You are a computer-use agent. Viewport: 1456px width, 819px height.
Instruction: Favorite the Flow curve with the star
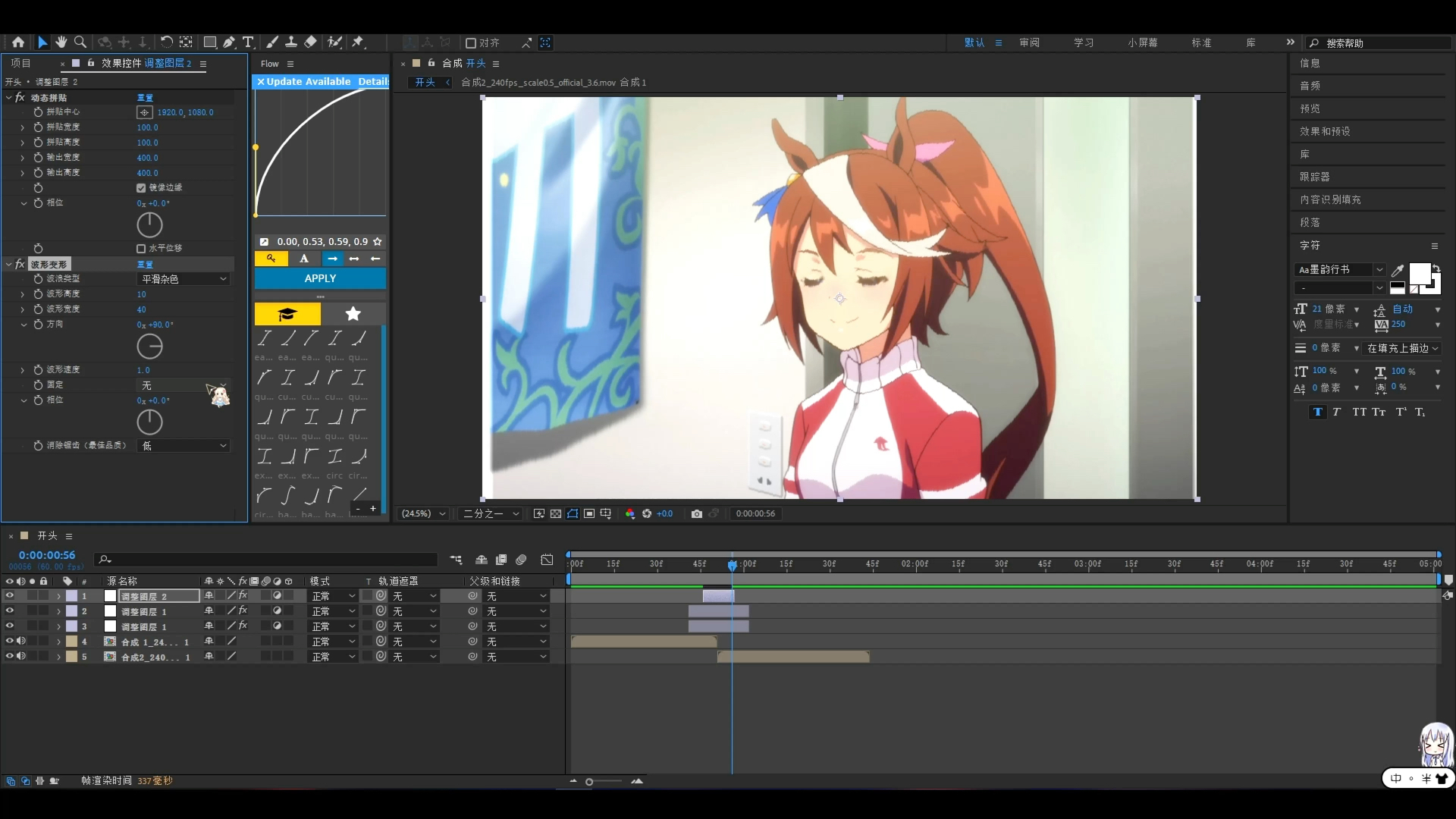378,241
